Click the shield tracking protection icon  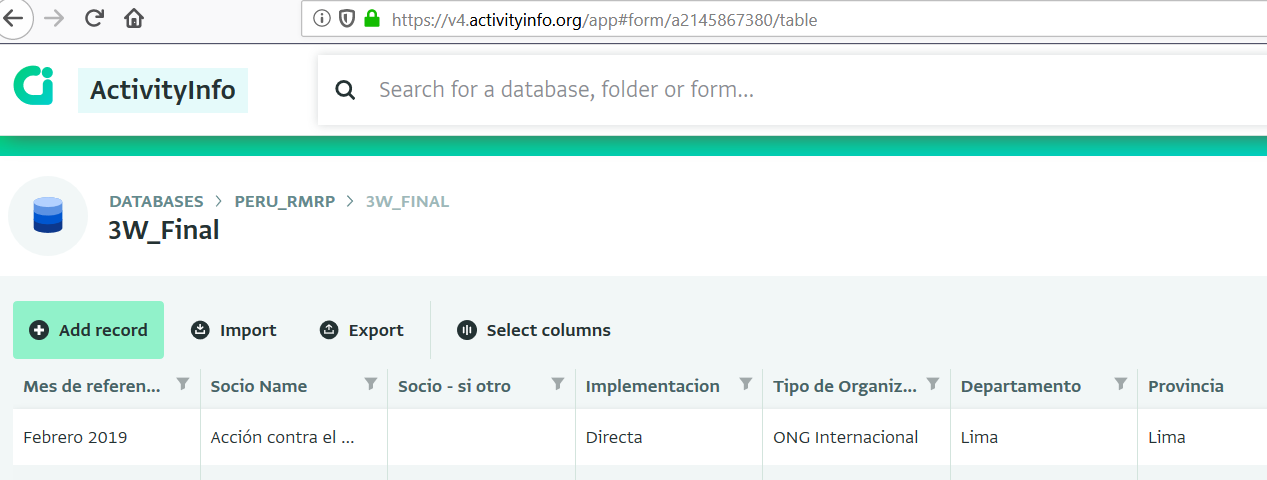tap(347, 18)
